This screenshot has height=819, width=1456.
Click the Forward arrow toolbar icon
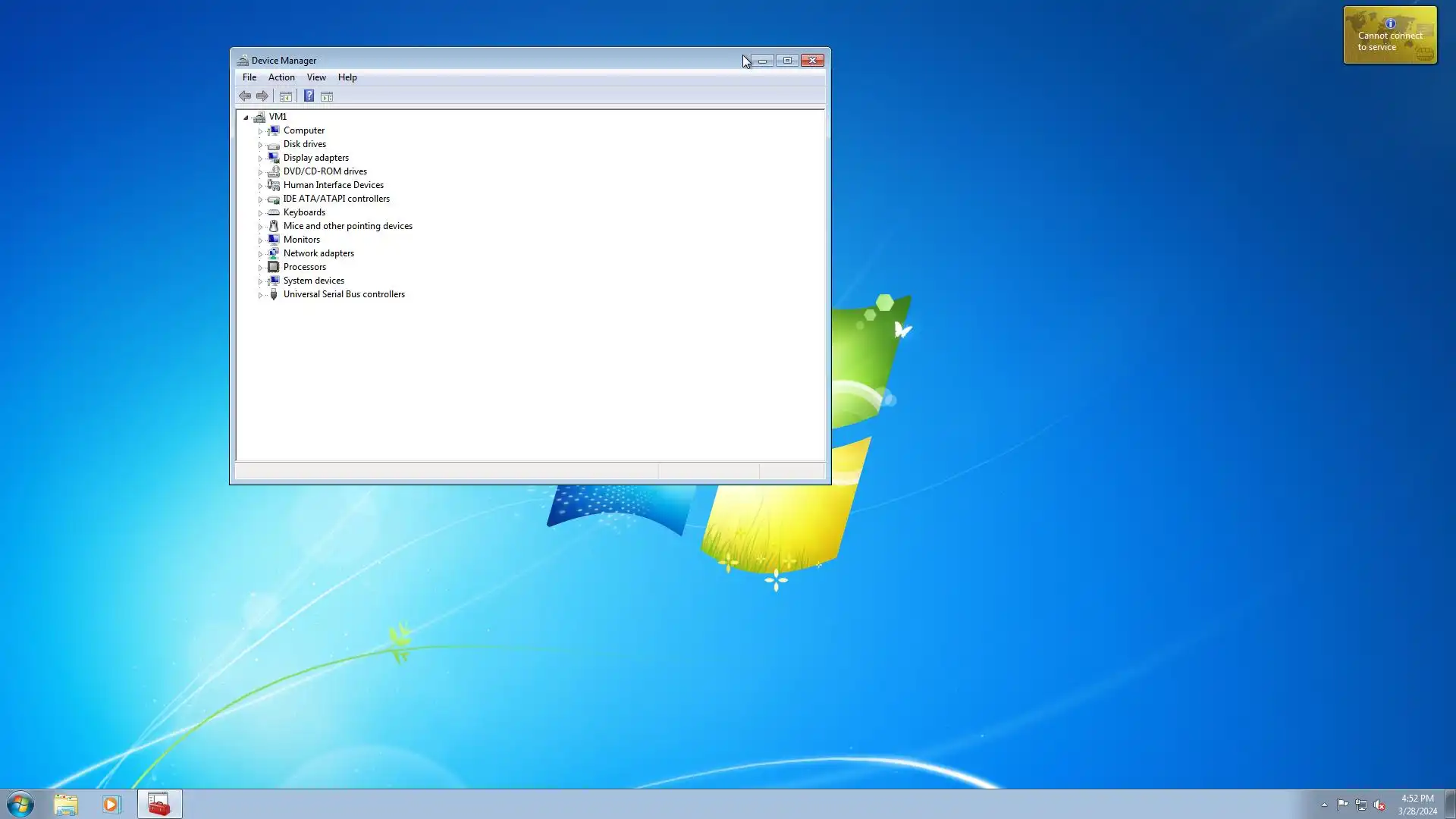[262, 96]
